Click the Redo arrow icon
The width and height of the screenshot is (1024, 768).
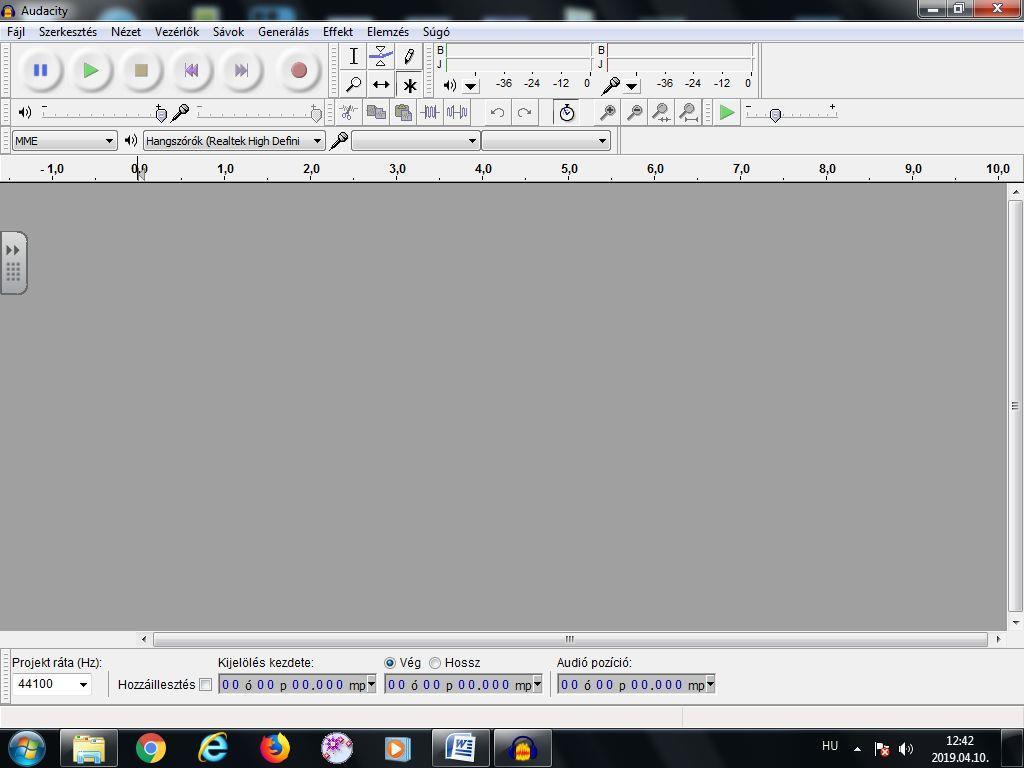[x=524, y=112]
